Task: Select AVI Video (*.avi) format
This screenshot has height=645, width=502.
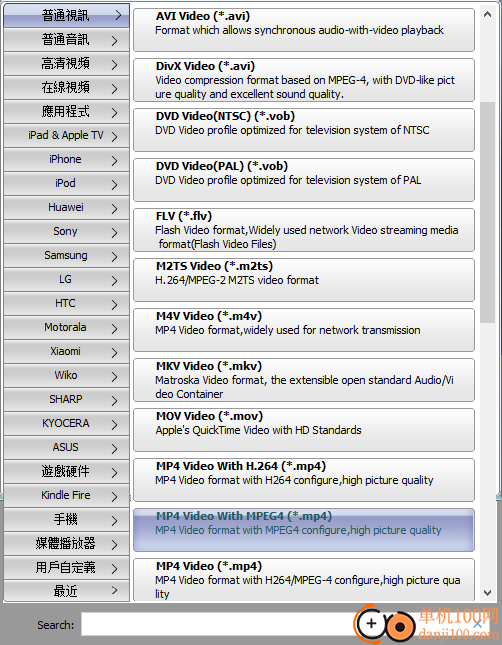Action: click(304, 30)
